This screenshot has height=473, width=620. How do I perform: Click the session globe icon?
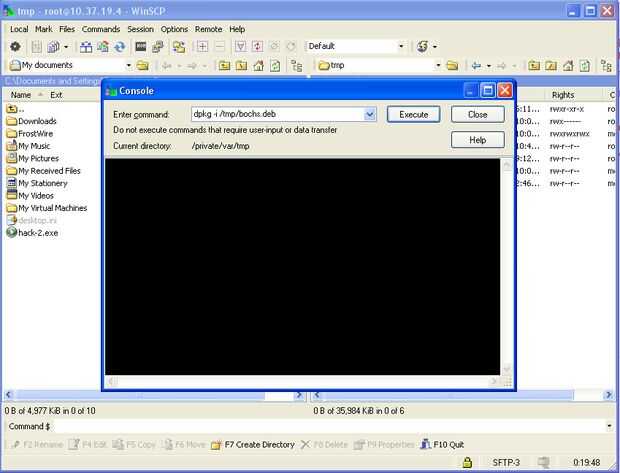422,47
